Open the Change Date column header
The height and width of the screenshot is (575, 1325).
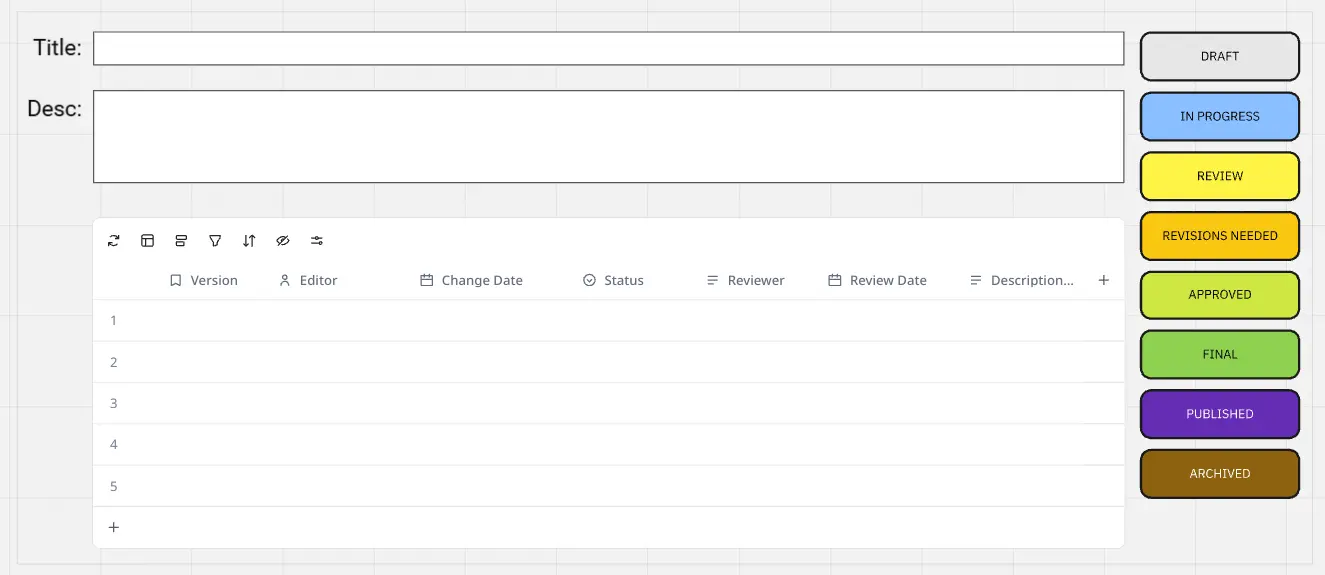(x=471, y=281)
